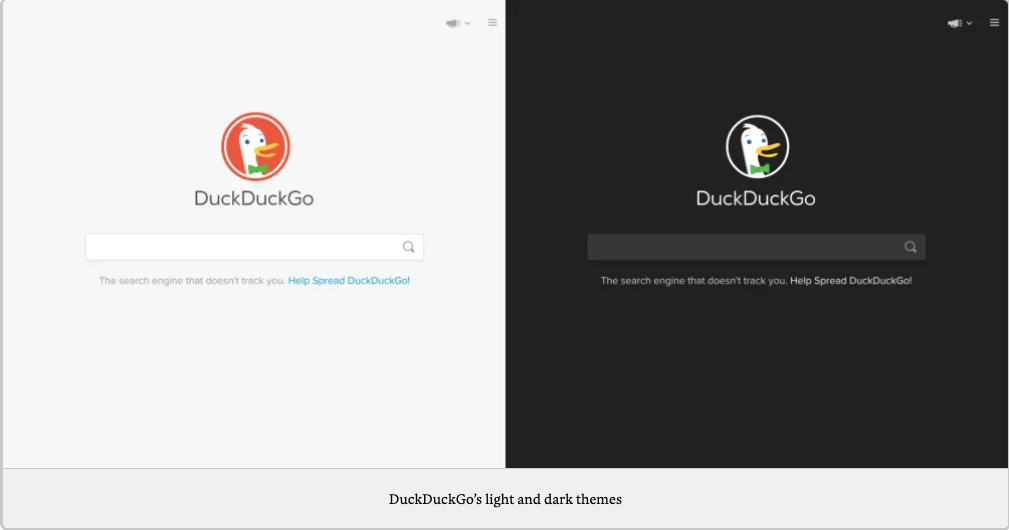Focus the dark theme search box
This screenshot has height=530, width=1009.
click(756, 247)
